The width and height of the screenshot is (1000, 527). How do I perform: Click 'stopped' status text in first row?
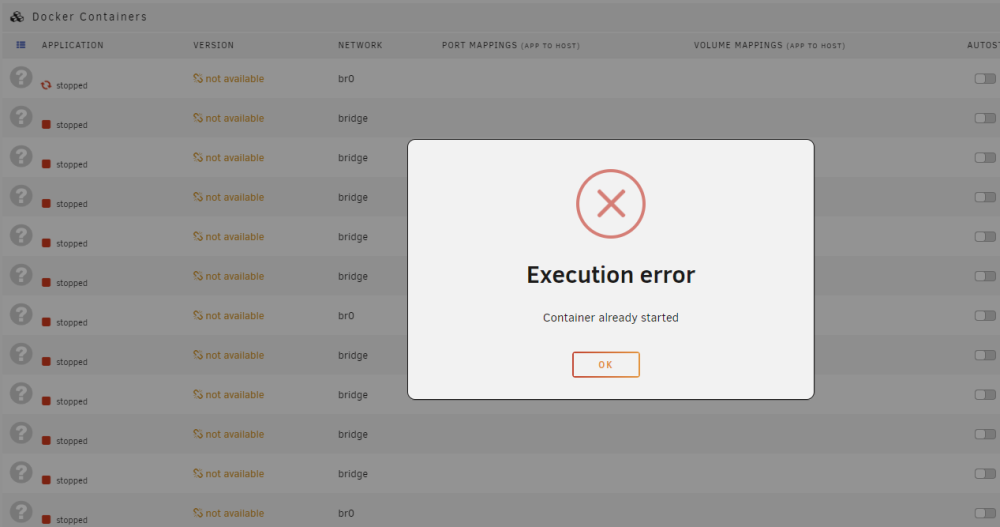pos(71,85)
